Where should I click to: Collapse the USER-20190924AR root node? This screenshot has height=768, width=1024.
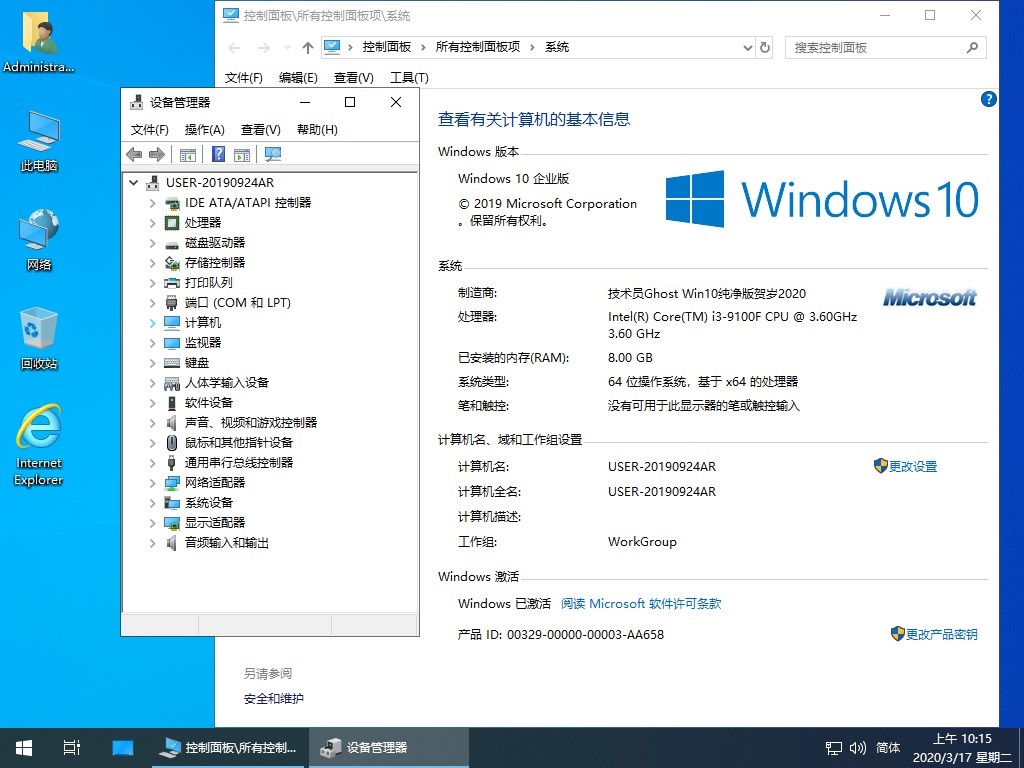134,183
